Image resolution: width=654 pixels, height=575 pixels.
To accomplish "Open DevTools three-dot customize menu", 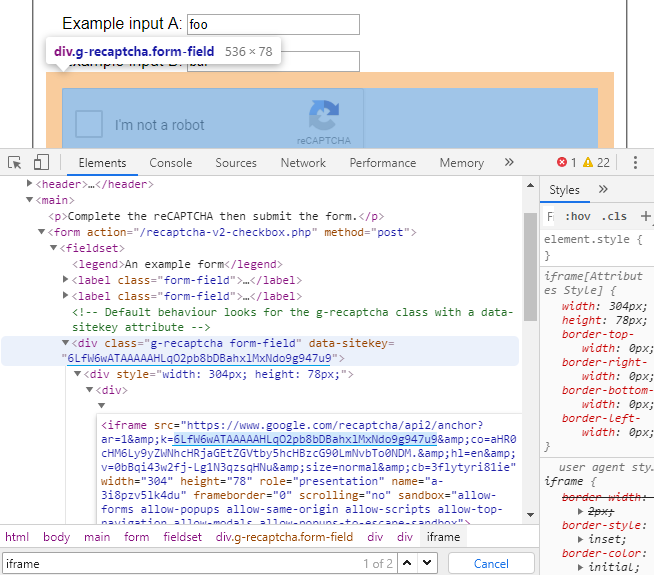I will (635, 163).
